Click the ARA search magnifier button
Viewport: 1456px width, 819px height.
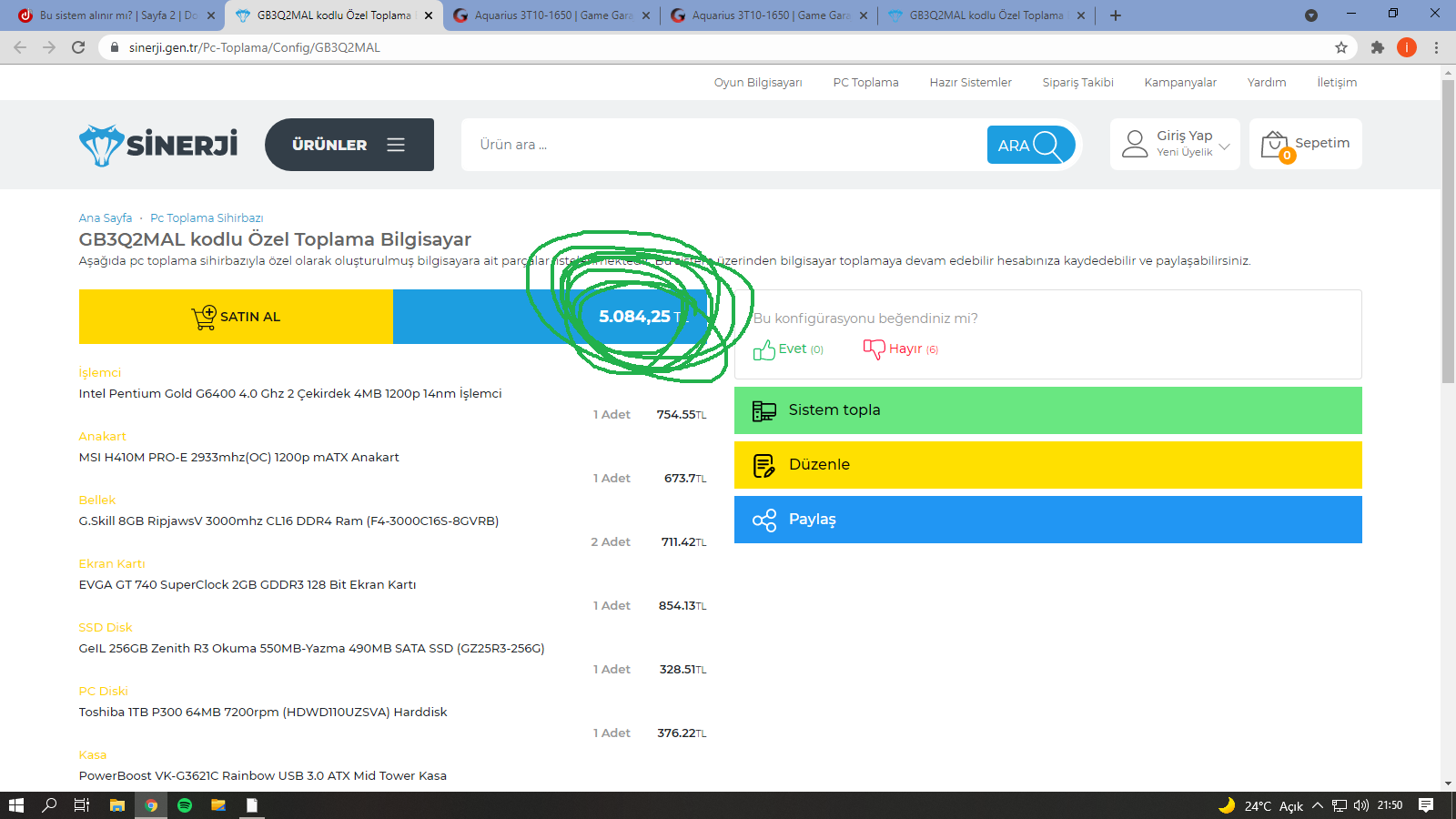[x=1031, y=145]
